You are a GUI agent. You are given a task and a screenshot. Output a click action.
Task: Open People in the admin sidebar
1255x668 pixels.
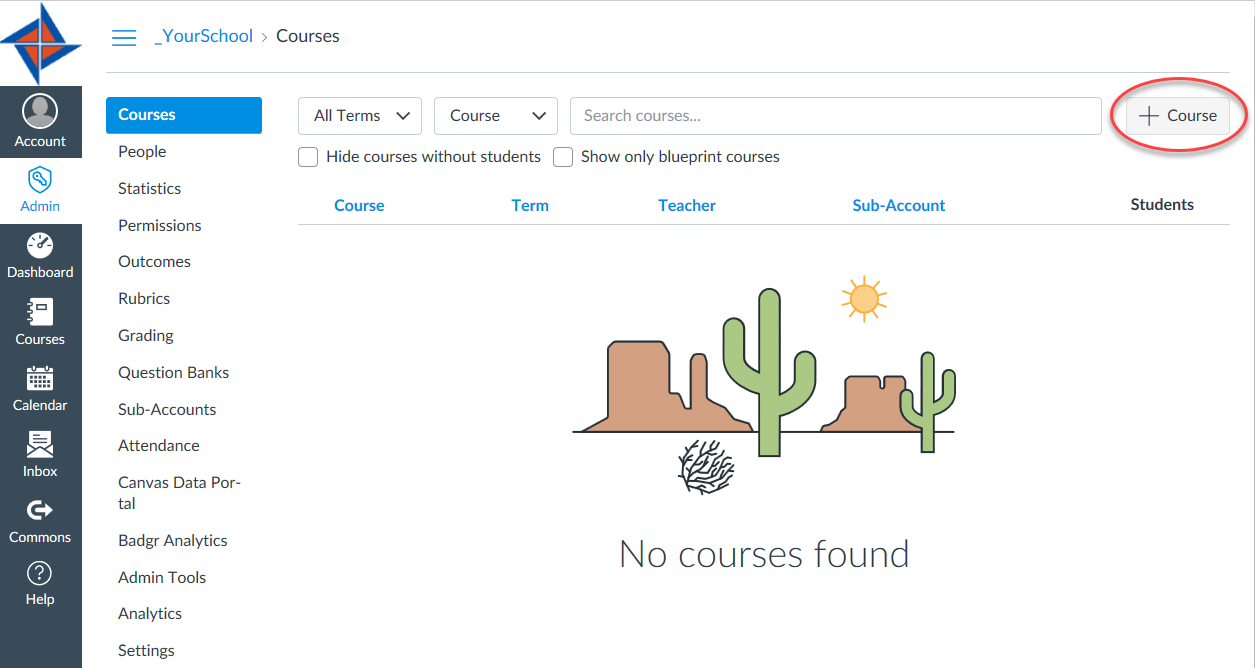click(x=142, y=152)
